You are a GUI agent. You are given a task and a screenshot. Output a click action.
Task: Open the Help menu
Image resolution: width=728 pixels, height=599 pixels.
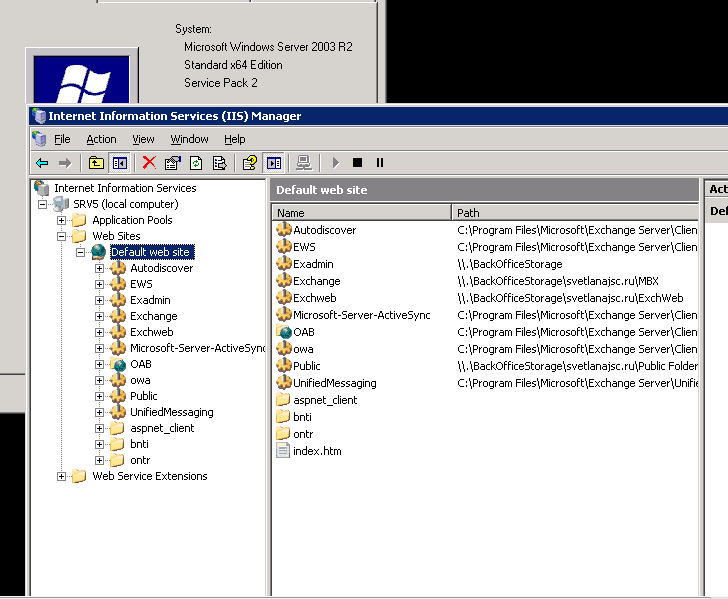pyautogui.click(x=234, y=139)
